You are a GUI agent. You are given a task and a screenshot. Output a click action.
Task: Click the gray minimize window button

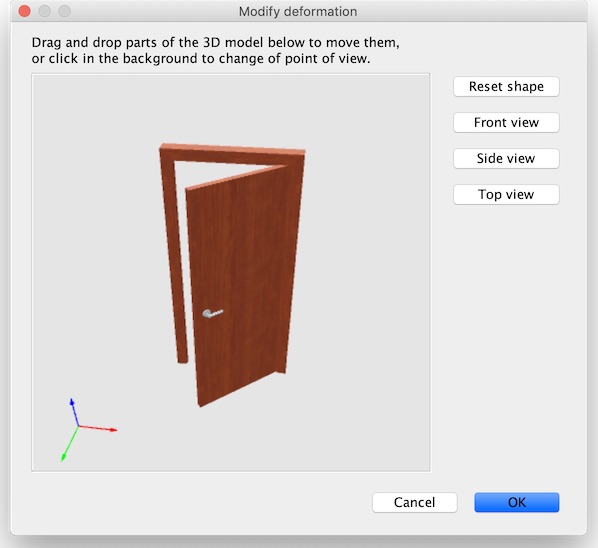(44, 11)
